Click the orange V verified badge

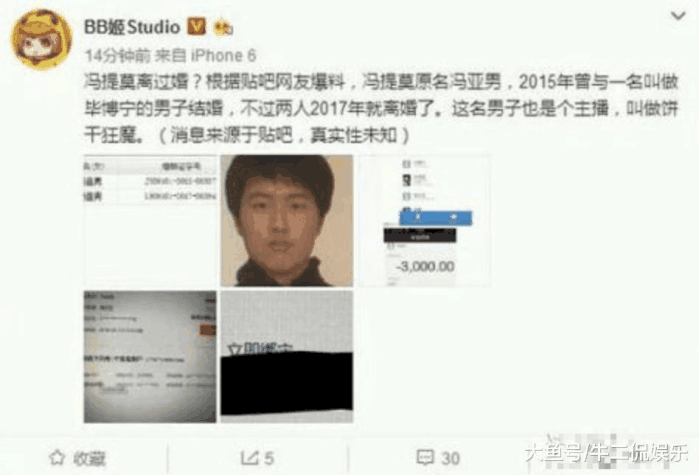(196, 27)
